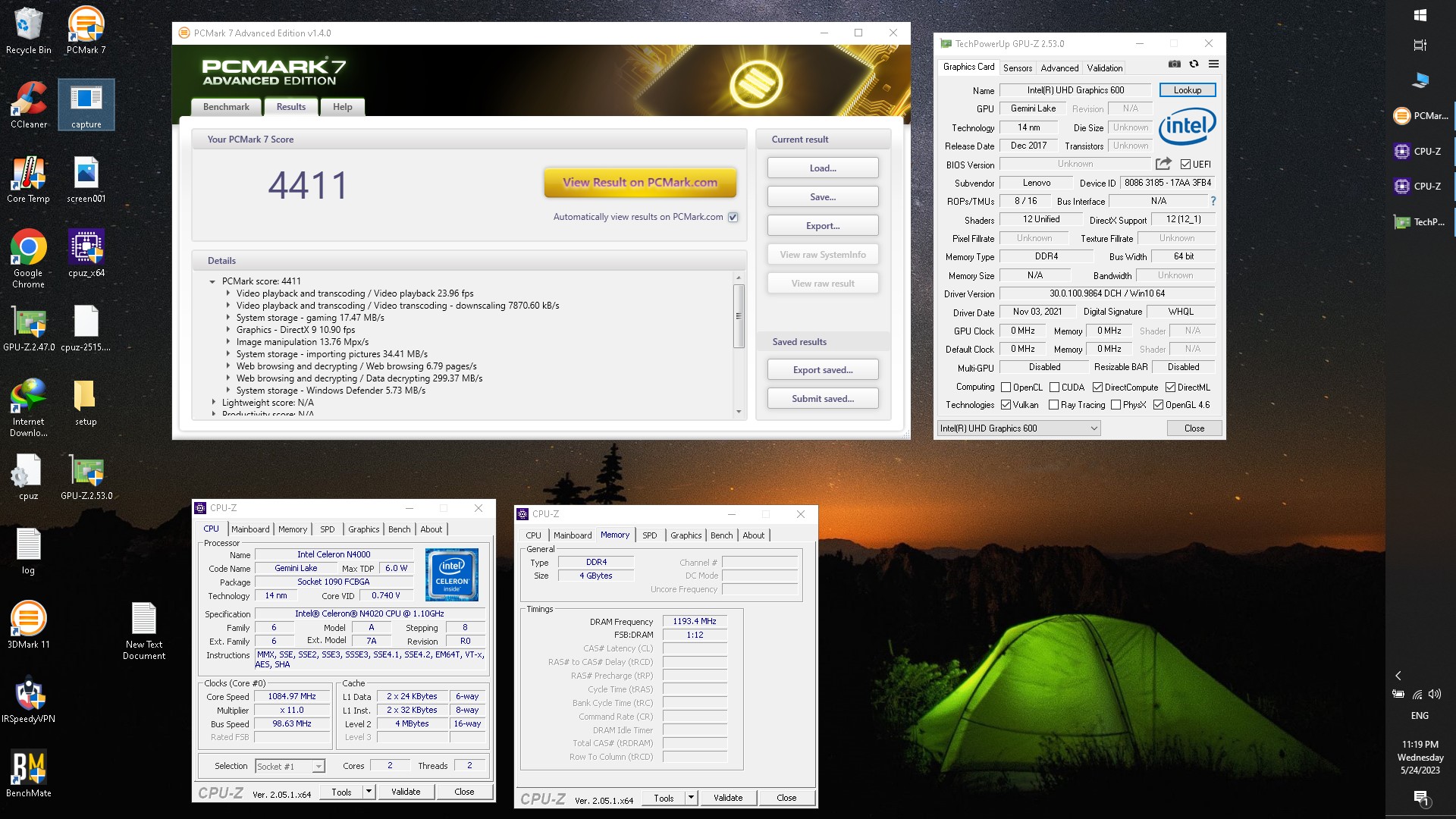1456x819 pixels.
Task: Show hidden tray icons chevron
Action: coord(1398,676)
